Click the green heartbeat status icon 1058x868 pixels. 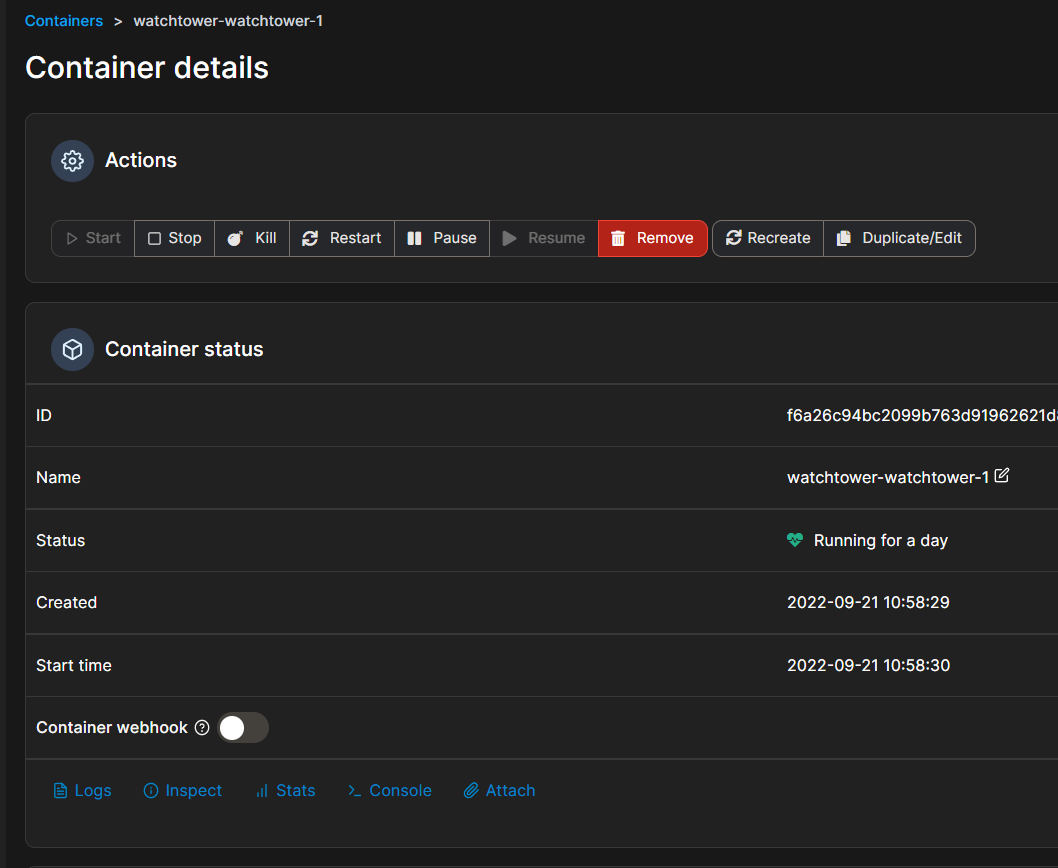(x=794, y=539)
